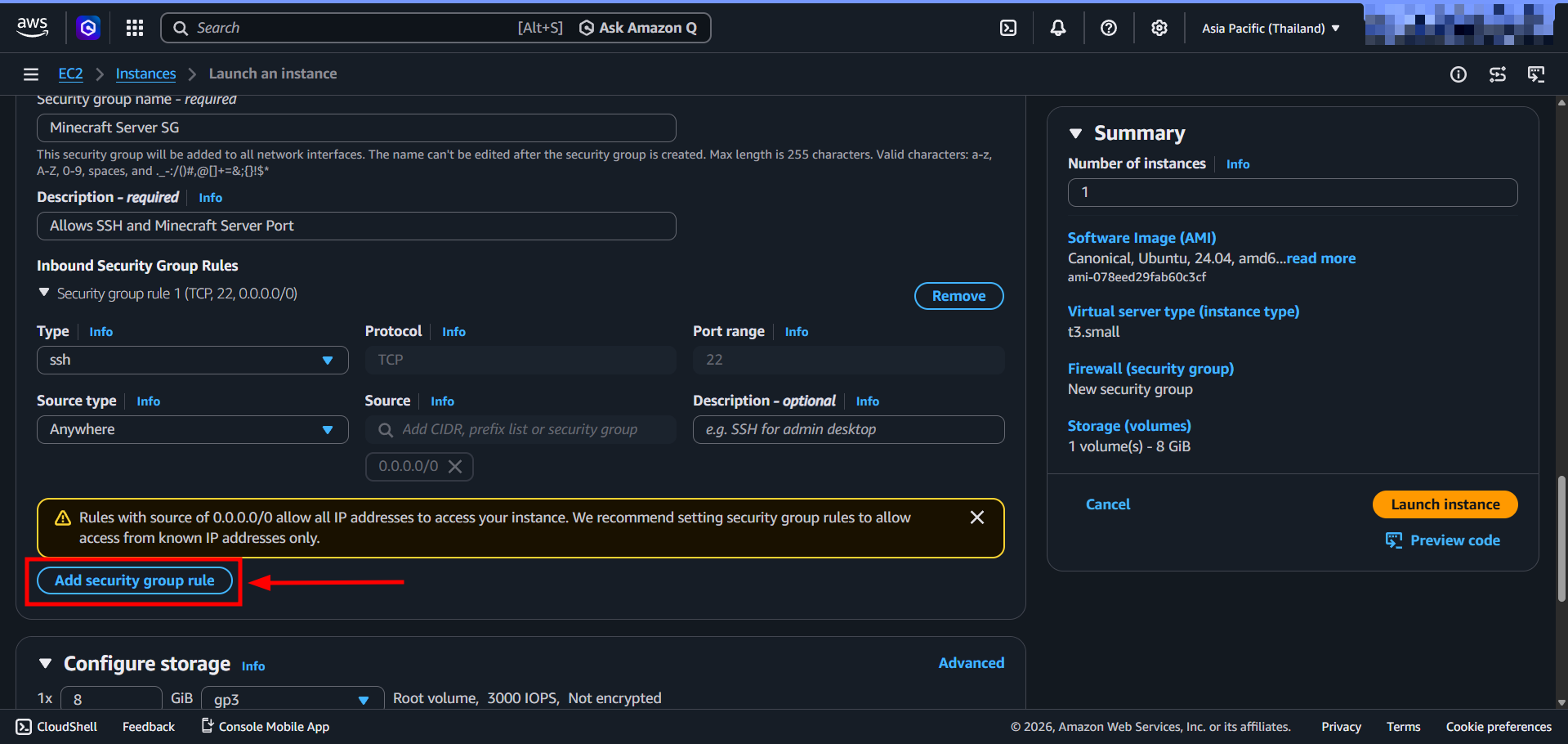Click the info circle icon on breadcrumb bar

[1459, 74]
